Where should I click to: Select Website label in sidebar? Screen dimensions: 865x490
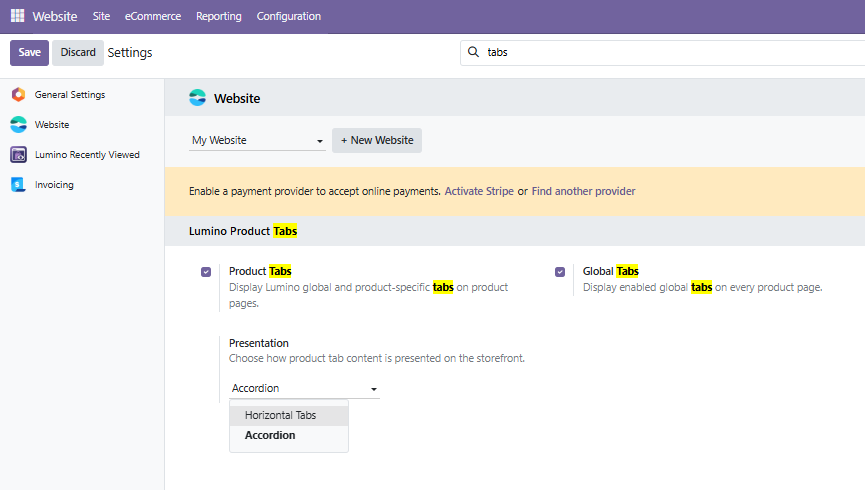[52, 125]
